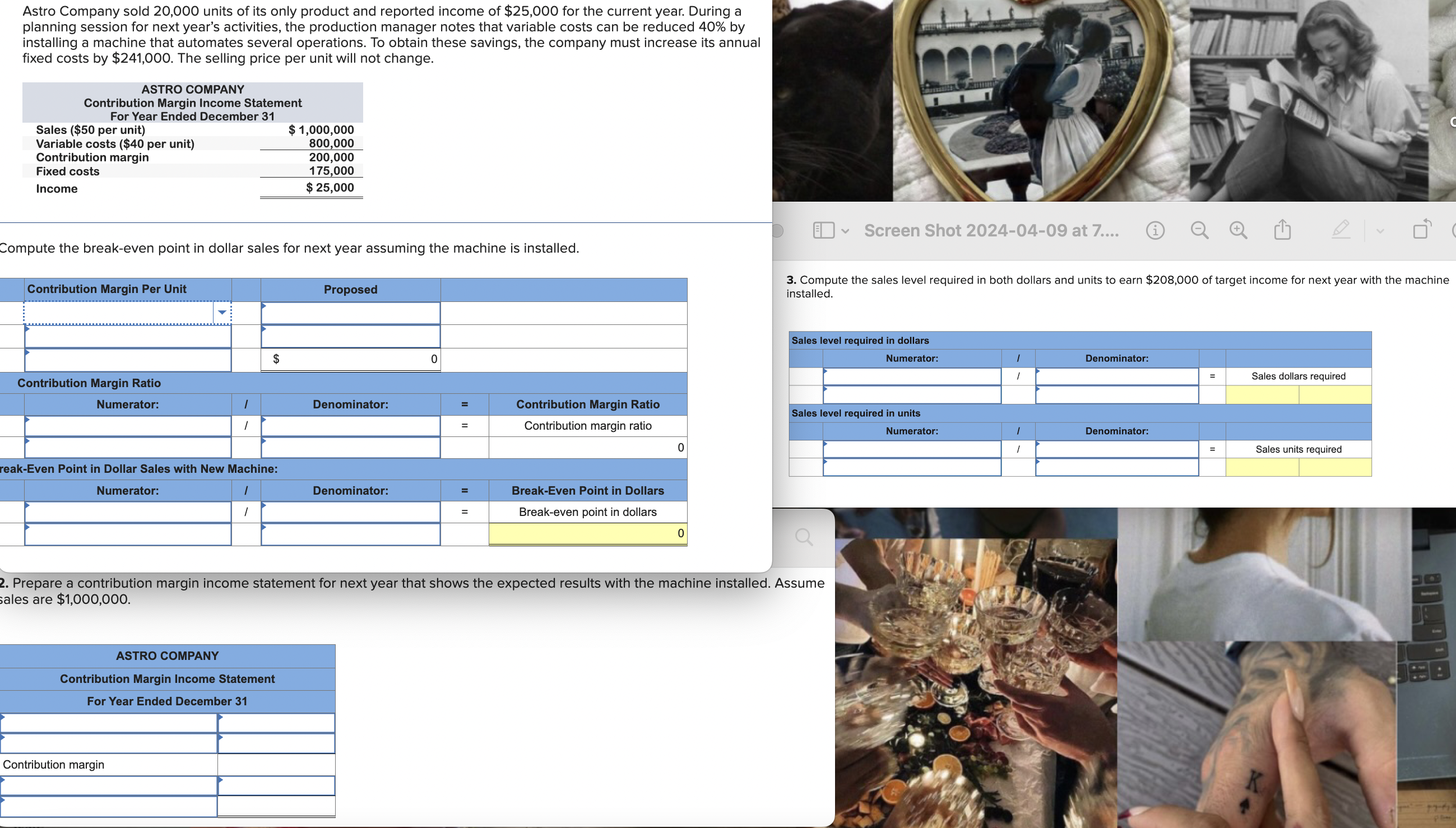1456x828 pixels.
Task: Select Sales units required numerator field
Action: click(x=912, y=449)
